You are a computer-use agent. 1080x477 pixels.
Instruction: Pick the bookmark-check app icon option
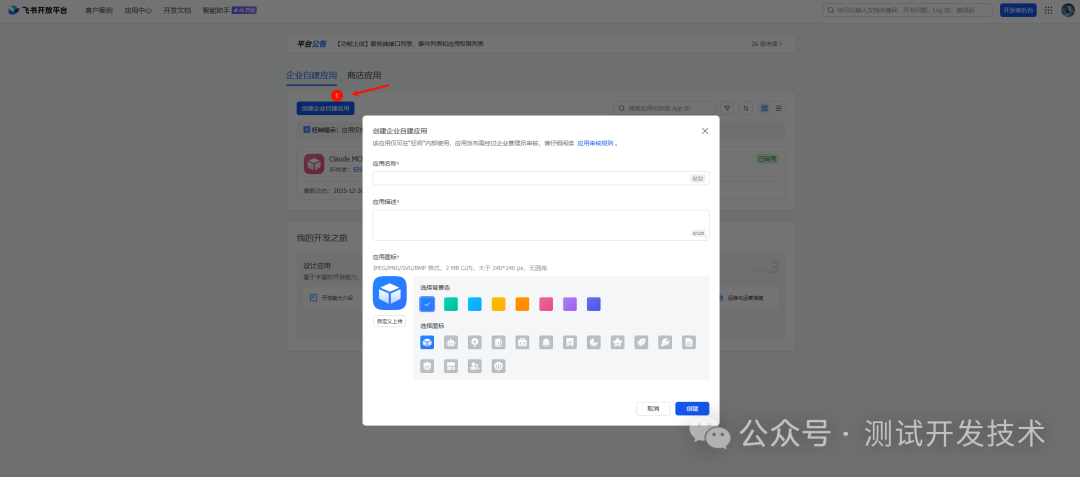tap(570, 342)
